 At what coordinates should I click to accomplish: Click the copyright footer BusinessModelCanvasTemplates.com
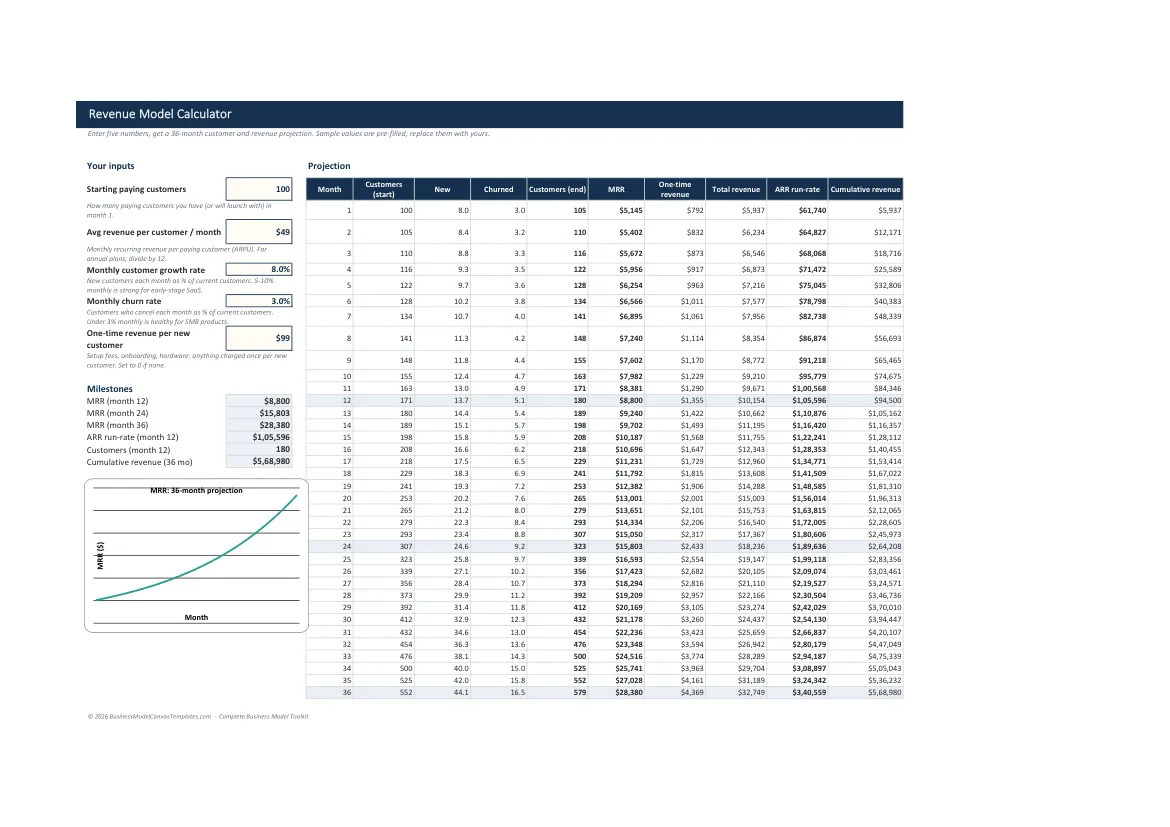[198, 717]
